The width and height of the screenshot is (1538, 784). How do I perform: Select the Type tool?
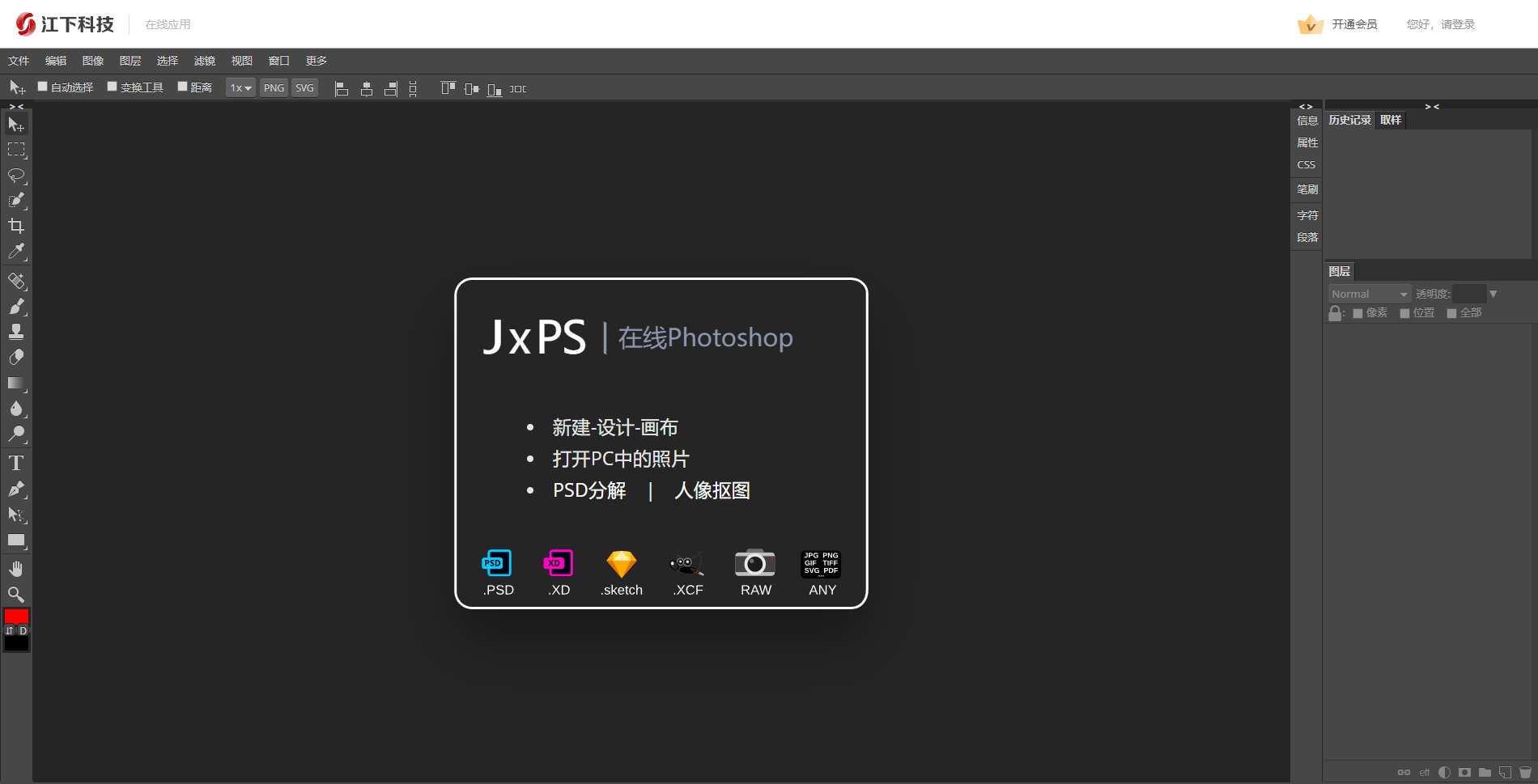pyautogui.click(x=16, y=463)
